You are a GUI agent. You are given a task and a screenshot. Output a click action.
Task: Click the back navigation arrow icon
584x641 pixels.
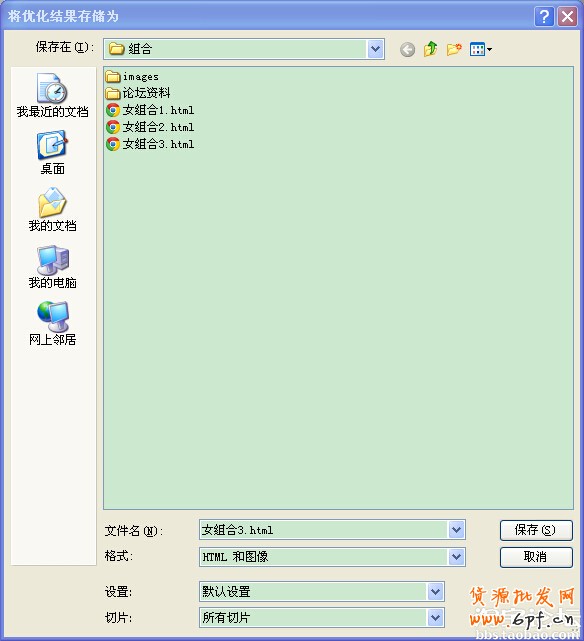tap(407, 49)
